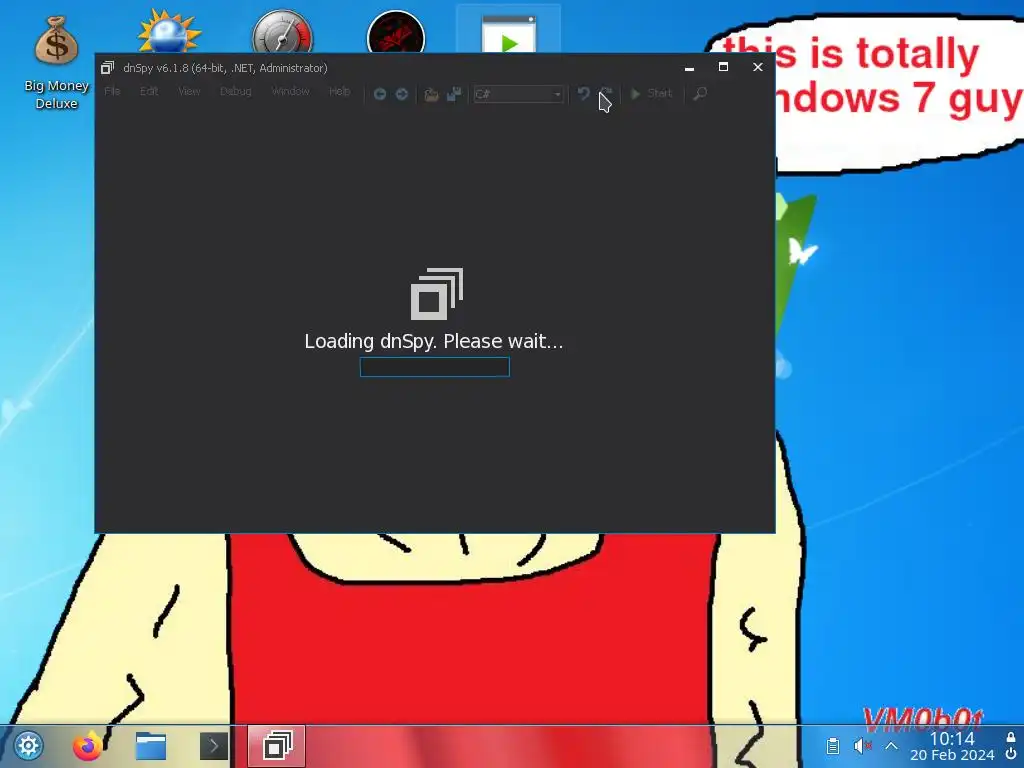Click the Search magnifier icon
Image resolution: width=1024 pixels, height=768 pixels.
699,94
